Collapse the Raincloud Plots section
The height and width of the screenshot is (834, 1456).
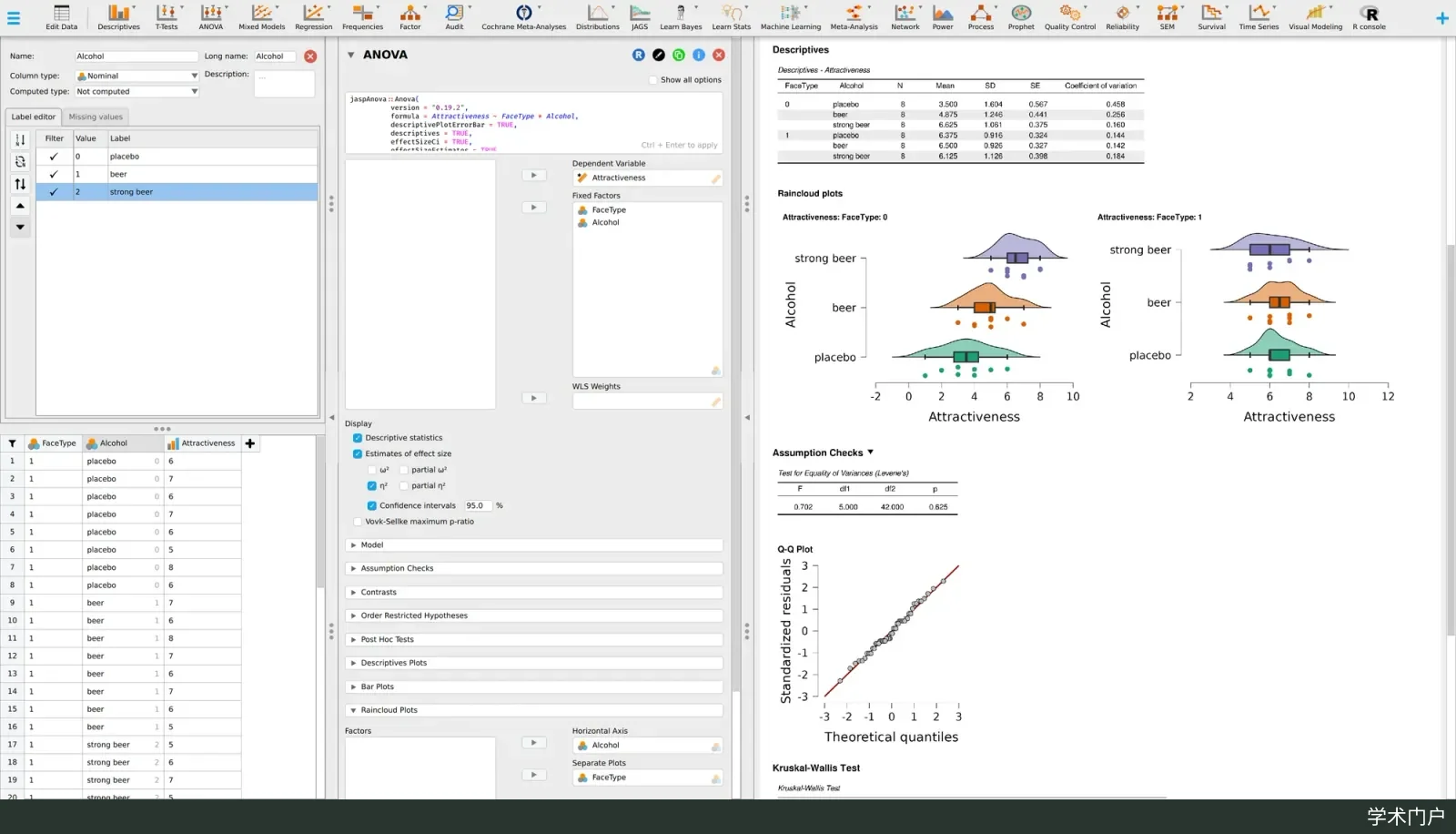pos(534,710)
